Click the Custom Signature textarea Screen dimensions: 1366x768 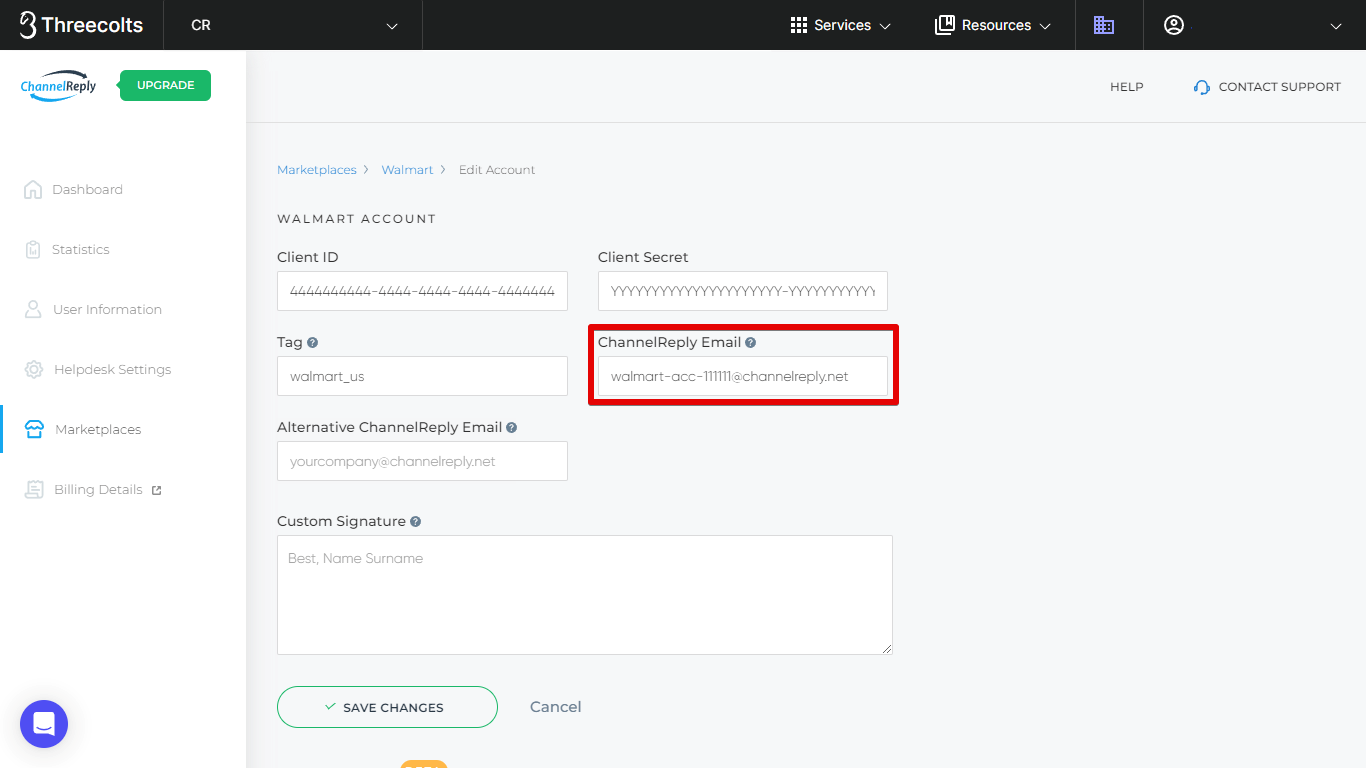tap(584, 595)
